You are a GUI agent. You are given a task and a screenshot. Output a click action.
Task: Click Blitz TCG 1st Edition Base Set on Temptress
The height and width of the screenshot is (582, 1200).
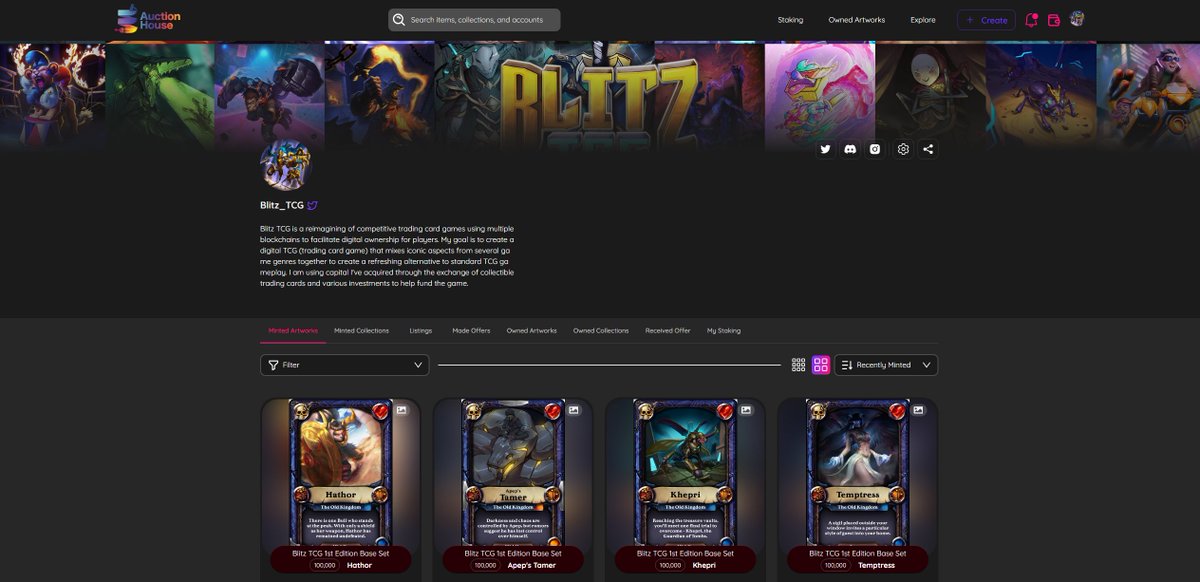857,553
